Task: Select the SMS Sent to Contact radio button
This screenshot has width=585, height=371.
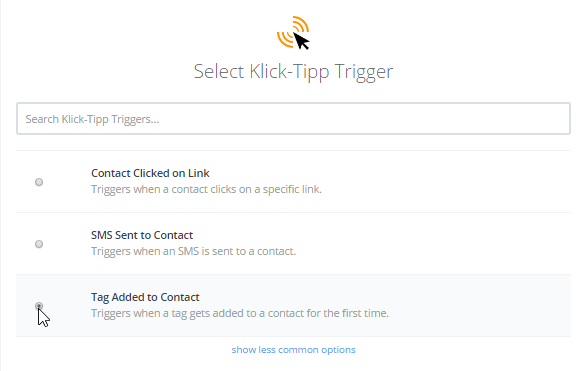Action: (x=39, y=244)
